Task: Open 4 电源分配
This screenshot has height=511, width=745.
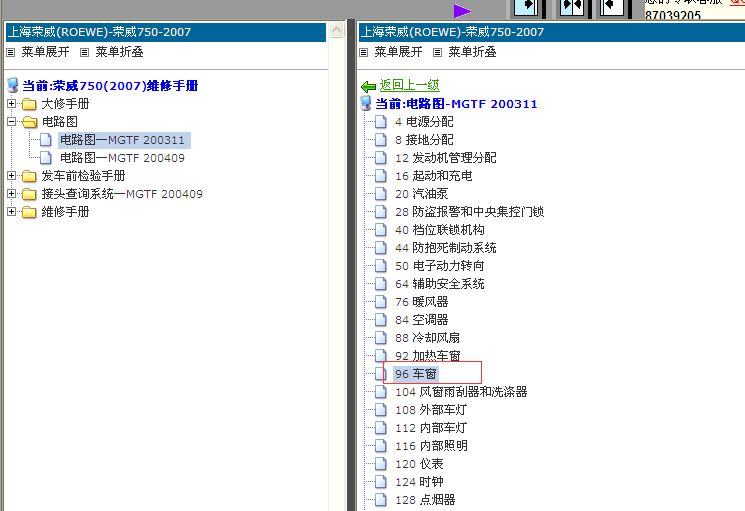Action: pos(424,122)
